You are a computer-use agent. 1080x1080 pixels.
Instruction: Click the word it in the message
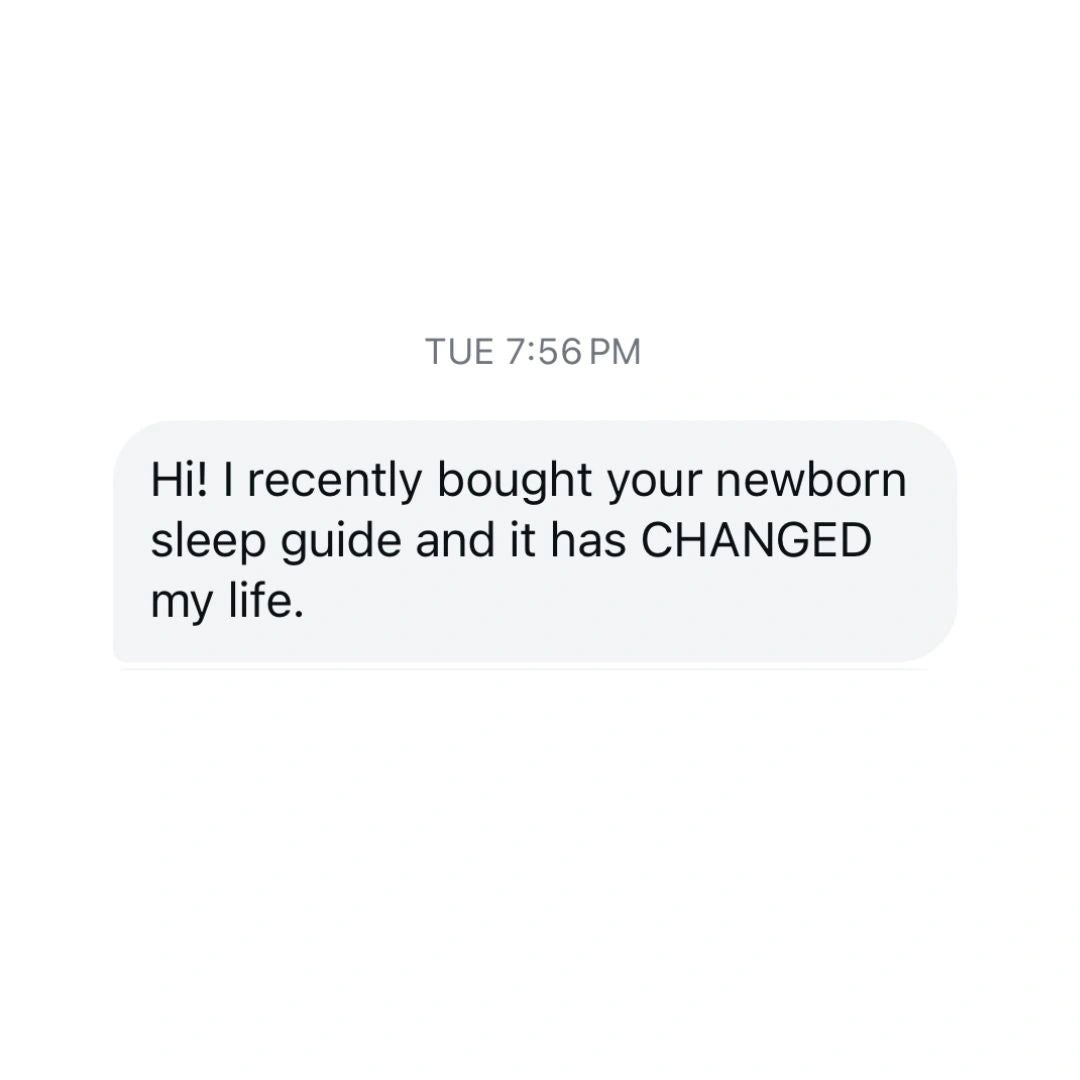[x=523, y=540]
